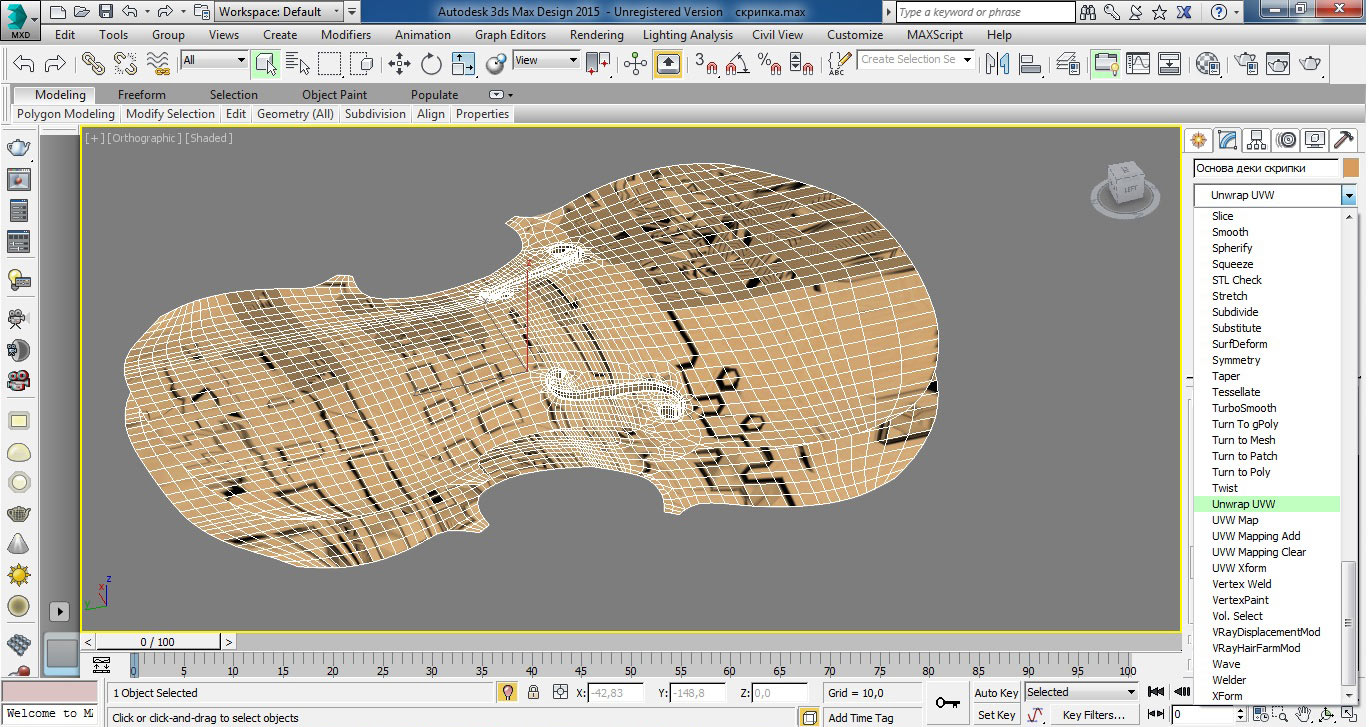Click the Select and Link chain icon
This screenshot has height=727, width=1369.
click(x=93, y=64)
